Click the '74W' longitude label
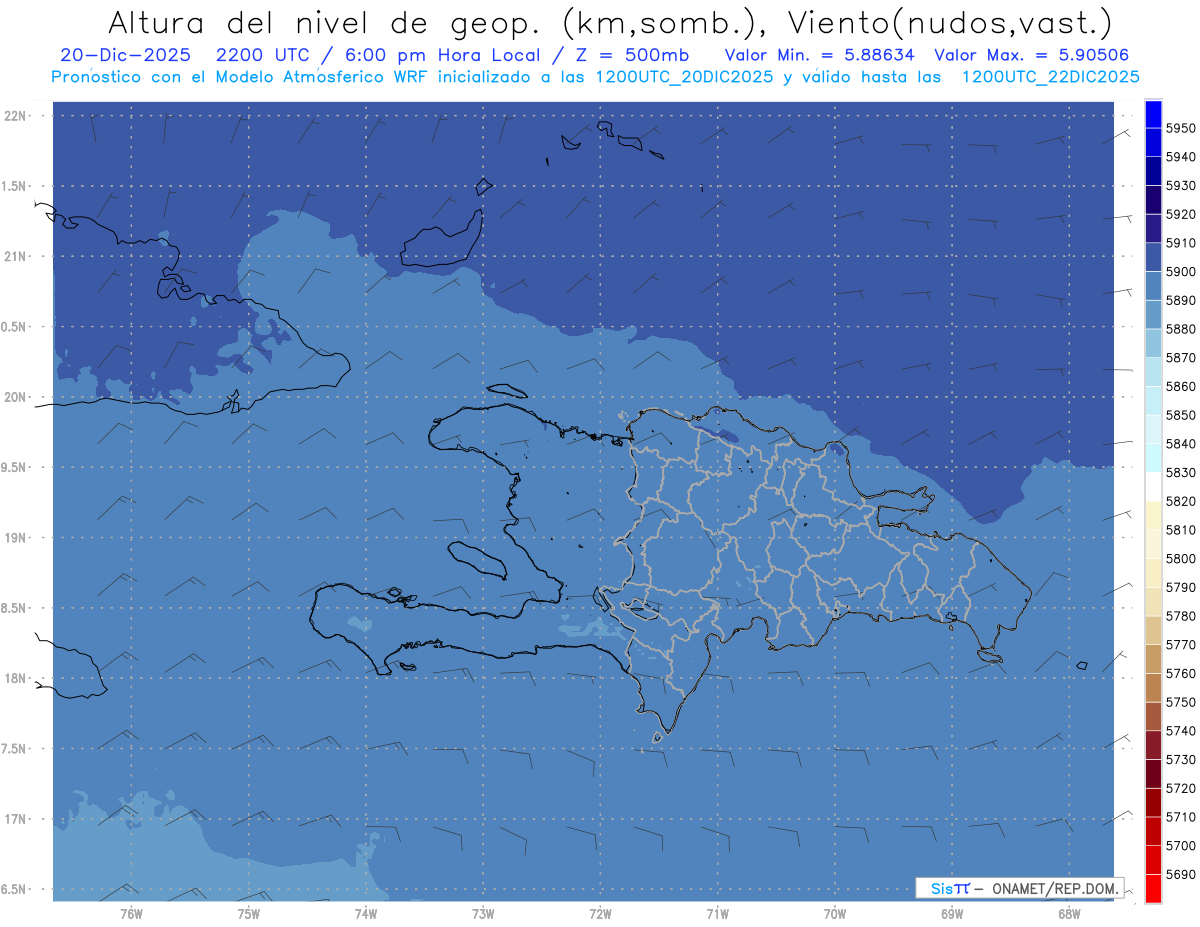1200x927 pixels. (365, 914)
